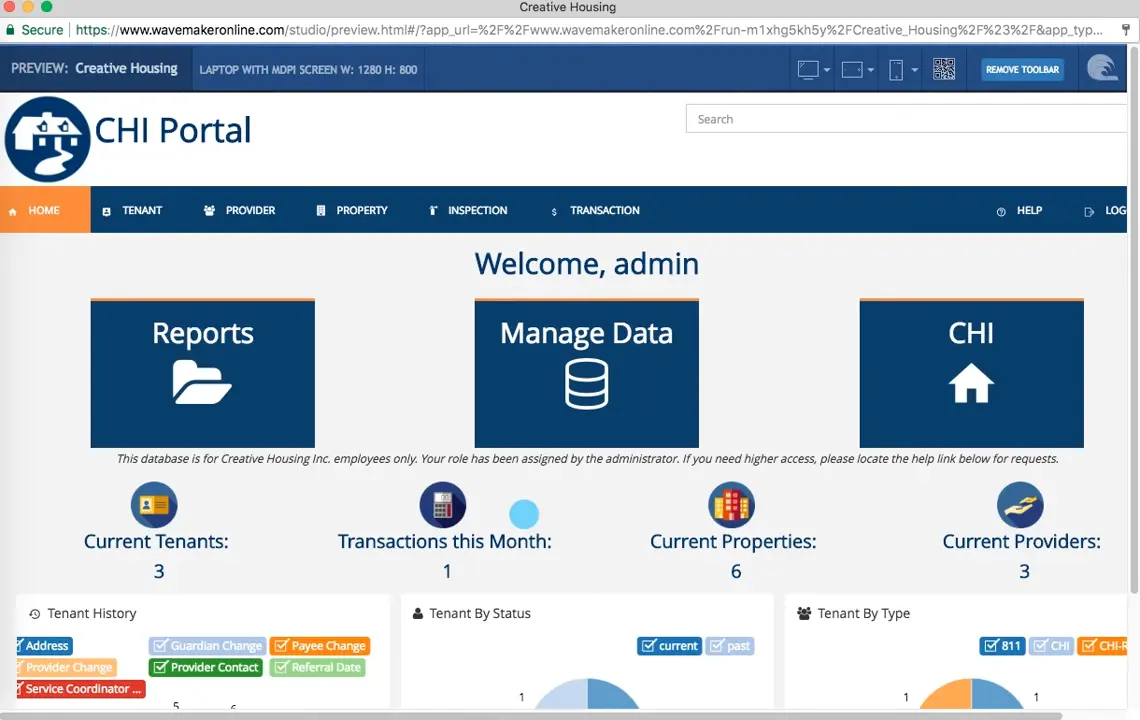Show the QR code for preview

[943, 69]
